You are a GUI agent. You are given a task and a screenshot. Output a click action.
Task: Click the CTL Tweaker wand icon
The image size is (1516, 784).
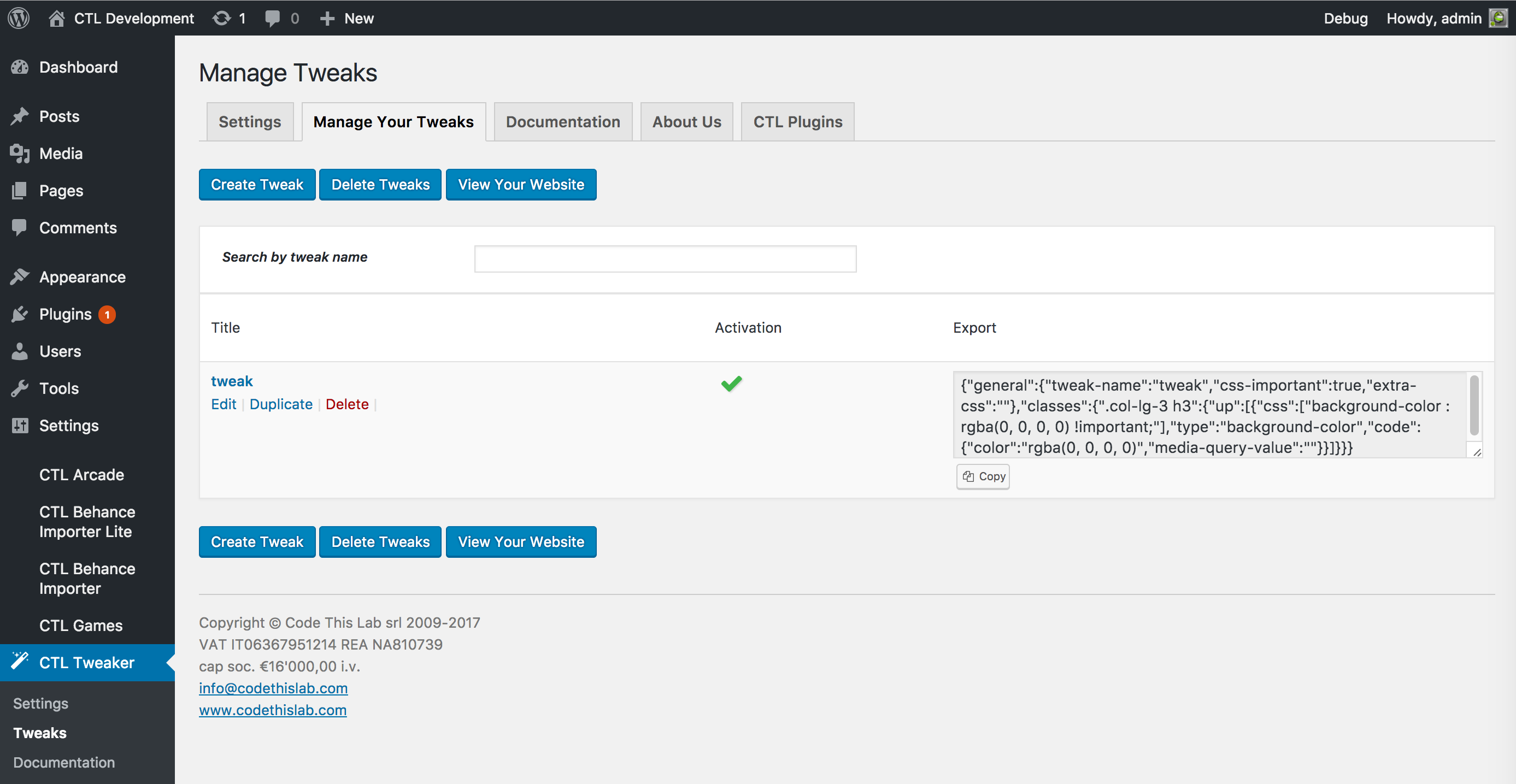[20, 661]
